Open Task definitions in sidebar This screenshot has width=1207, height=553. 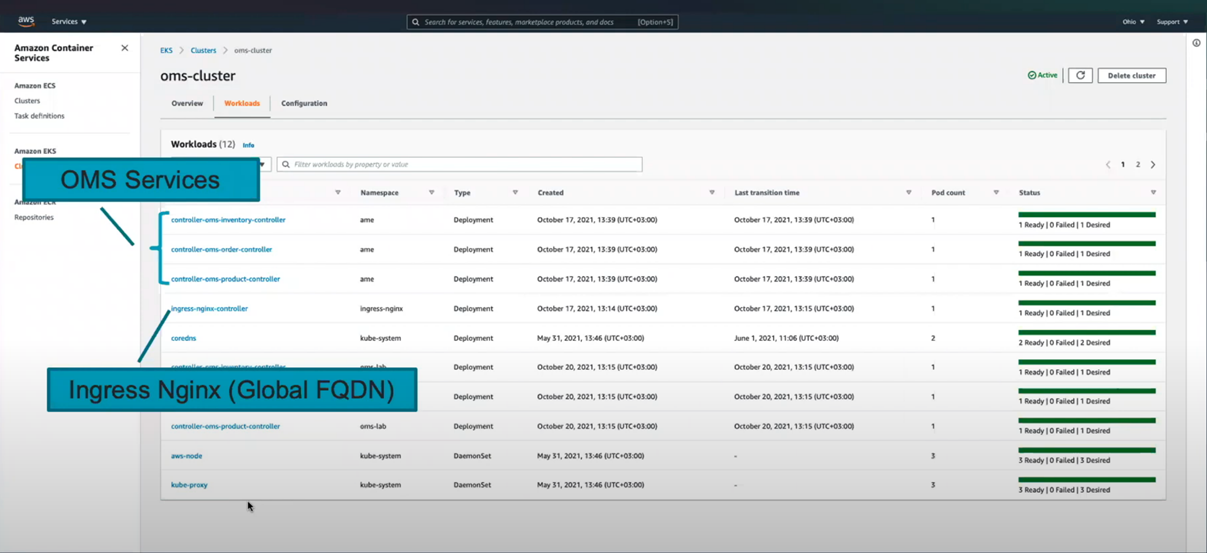[39, 116]
